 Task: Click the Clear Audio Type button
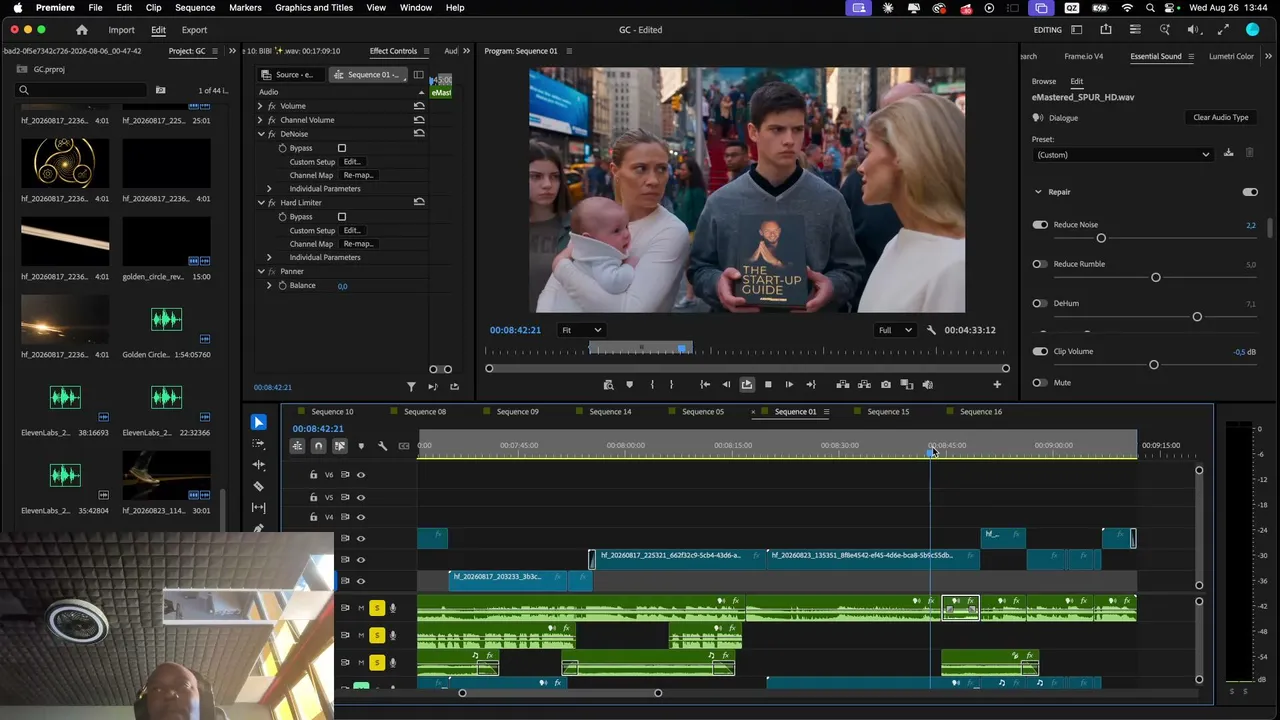[x=1220, y=118]
